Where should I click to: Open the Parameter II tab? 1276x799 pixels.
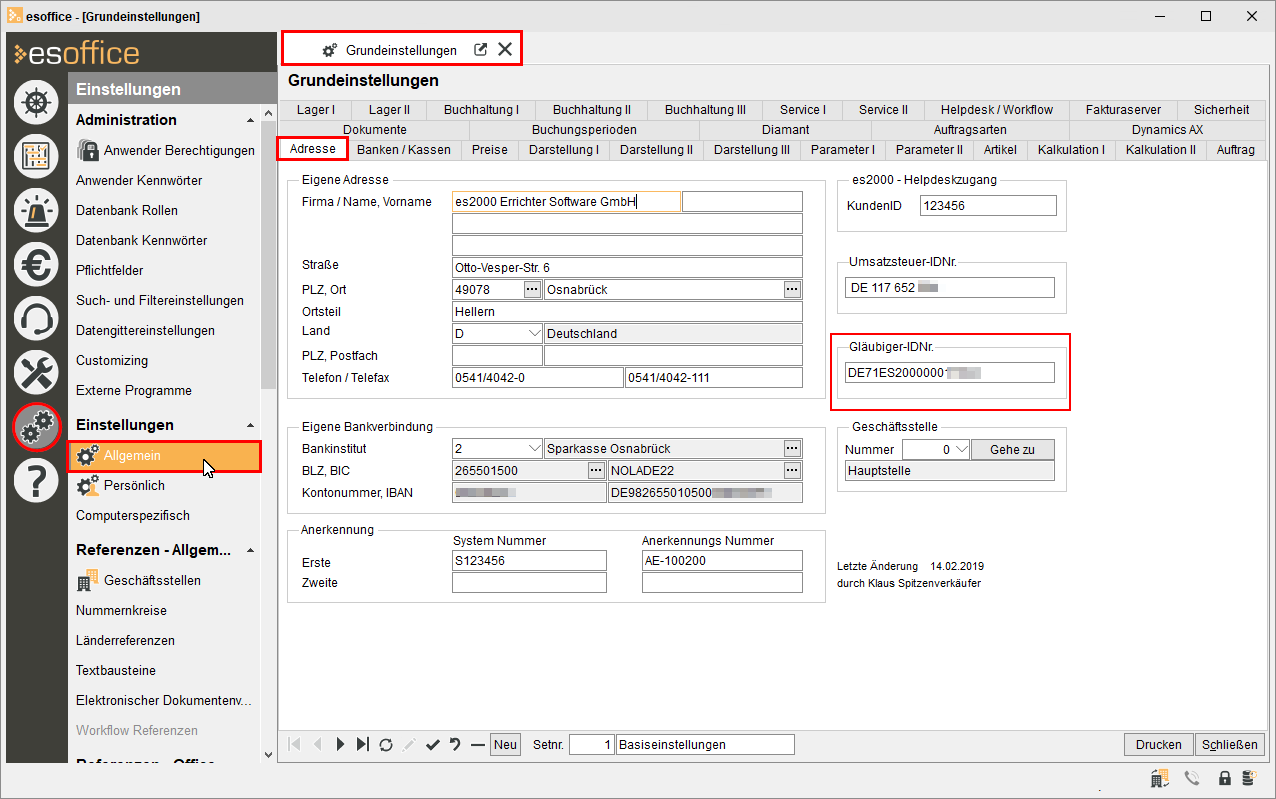point(929,149)
